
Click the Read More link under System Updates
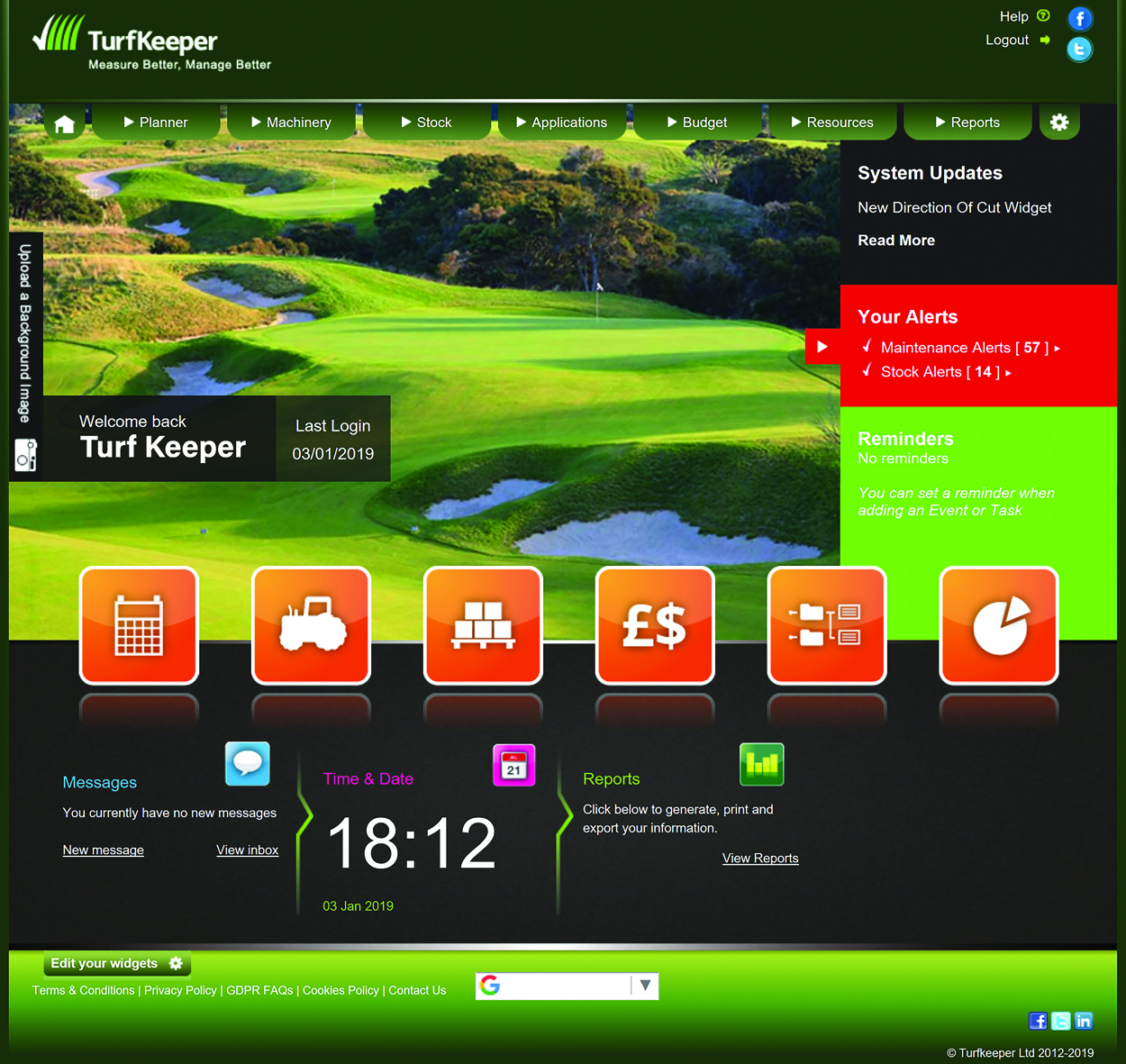click(x=896, y=240)
